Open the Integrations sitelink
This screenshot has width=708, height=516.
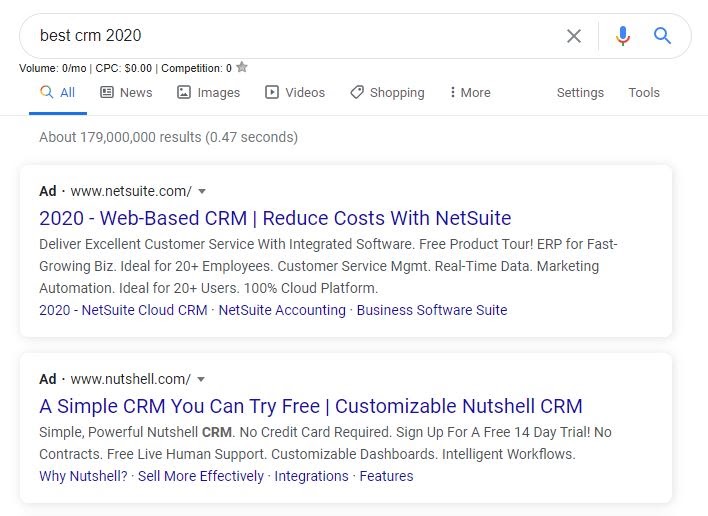point(312,476)
